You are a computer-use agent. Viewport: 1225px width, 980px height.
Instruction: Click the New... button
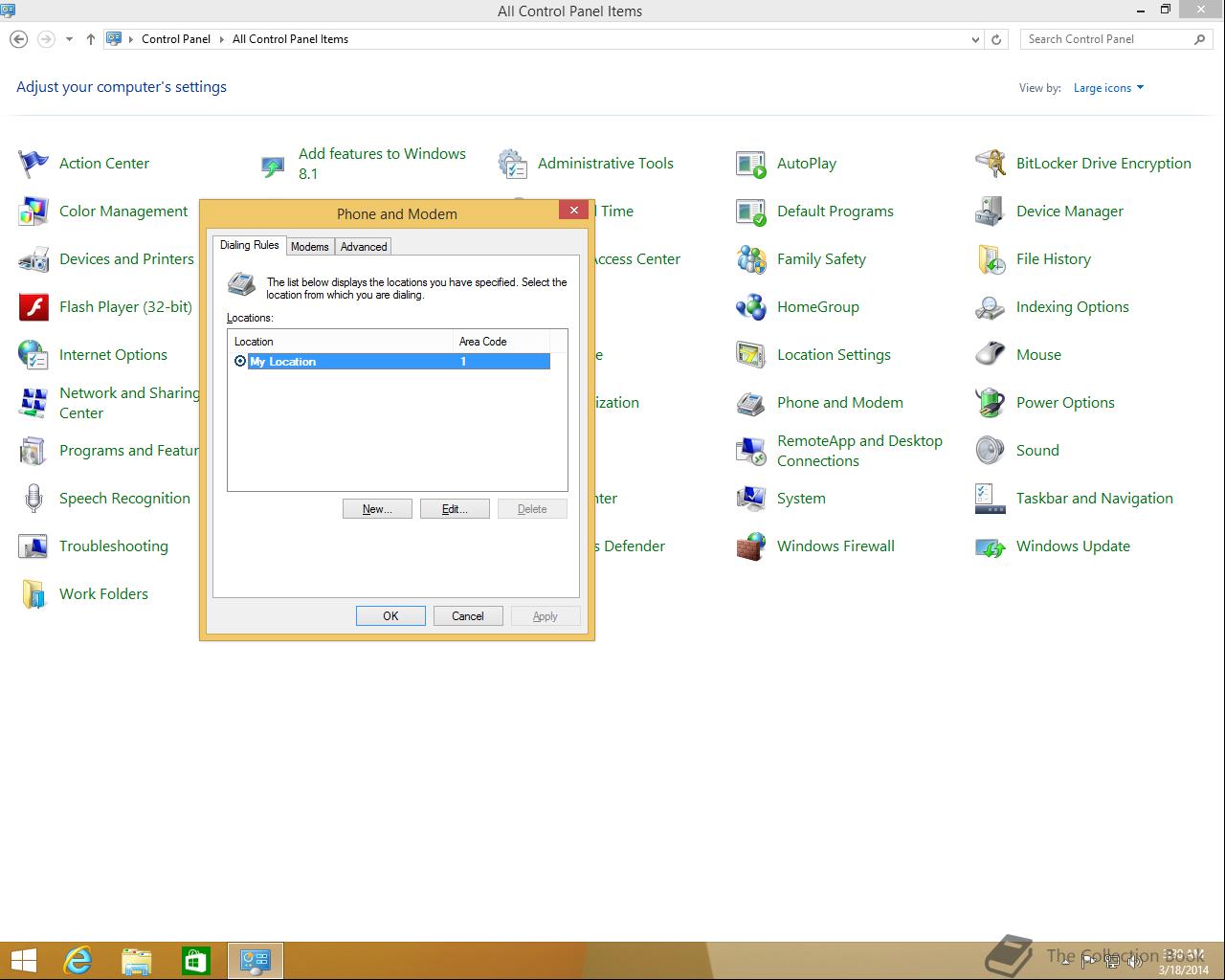coord(377,509)
